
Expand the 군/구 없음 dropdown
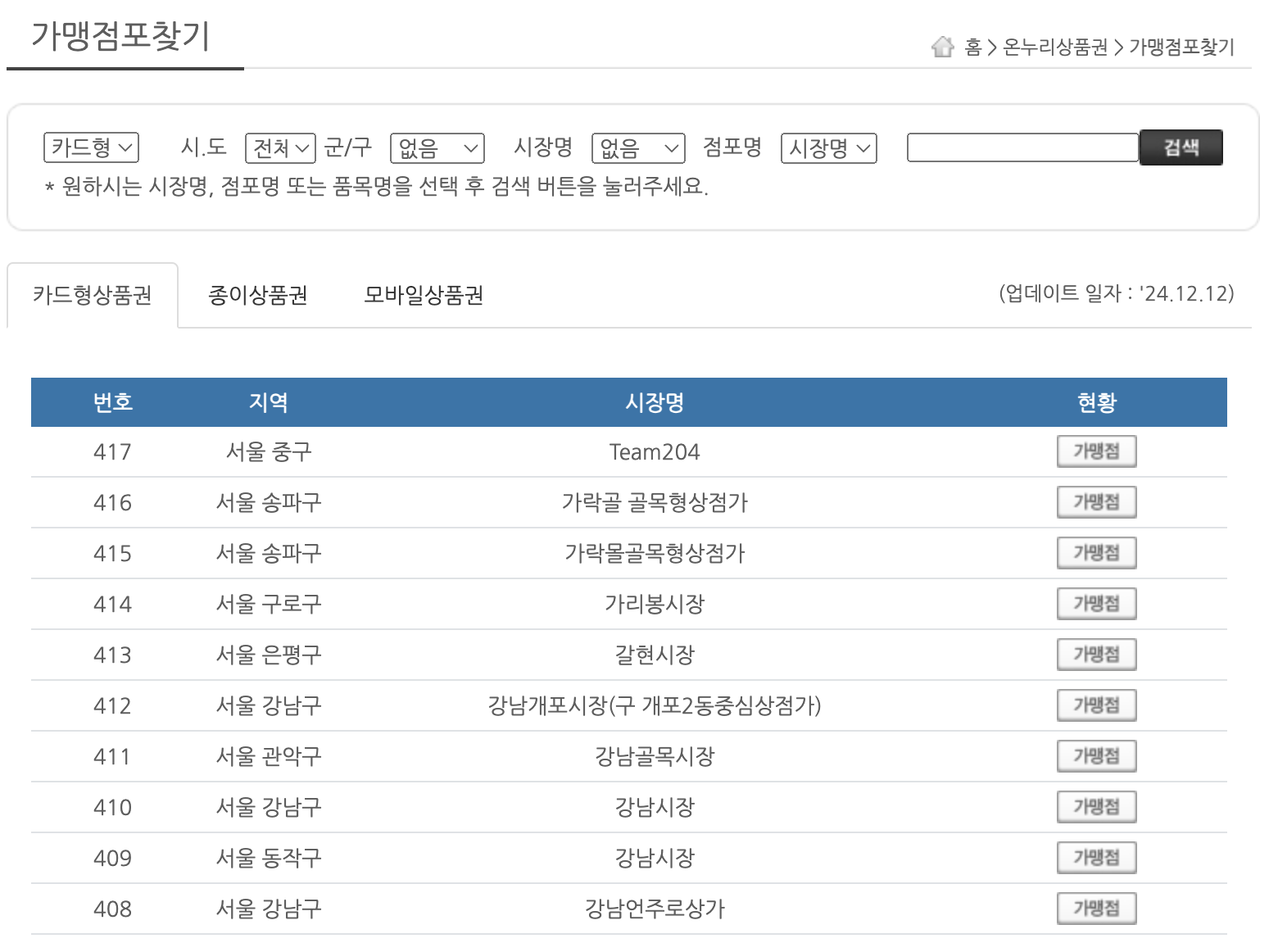click(437, 148)
